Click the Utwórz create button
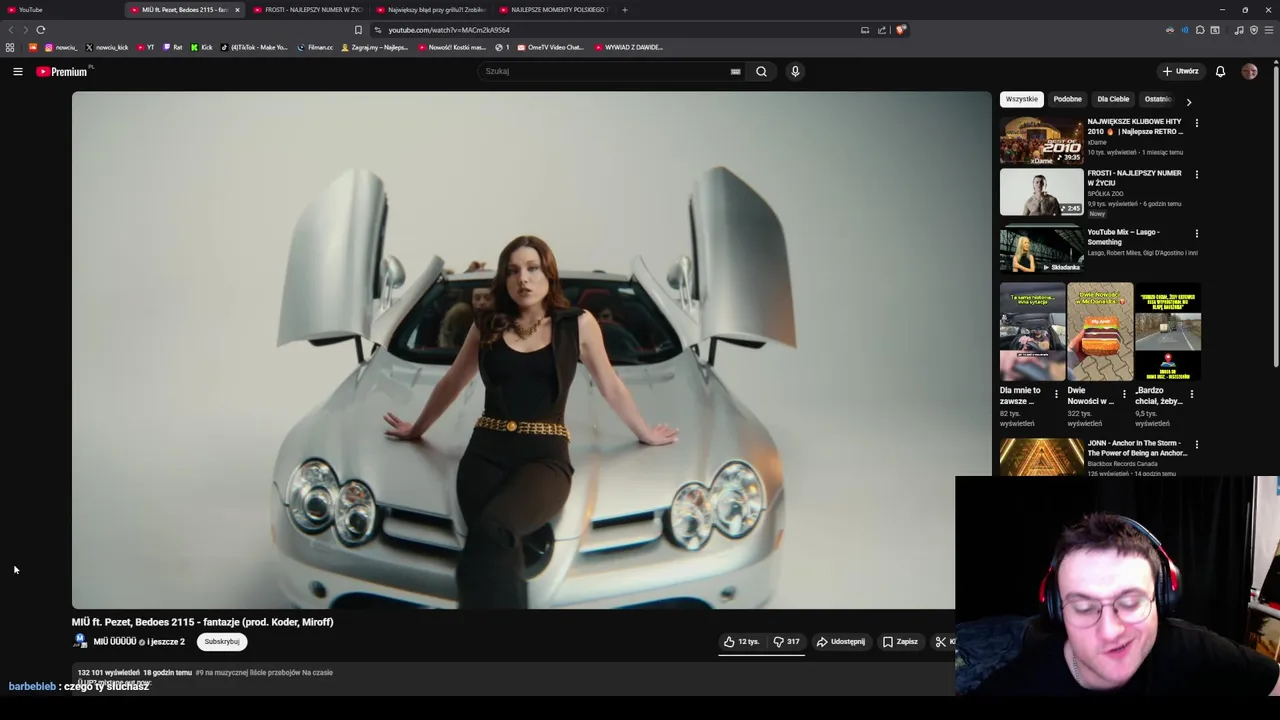Image resolution: width=1280 pixels, height=720 pixels. (1180, 71)
